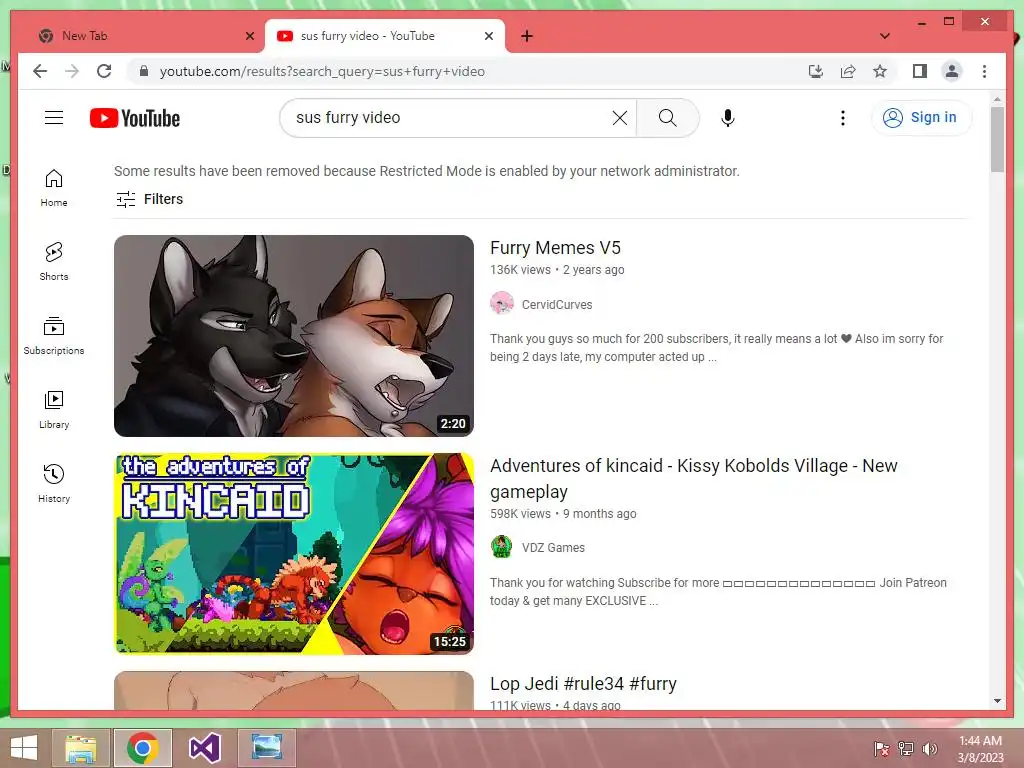Click the forward navigation arrow
The width and height of the screenshot is (1024, 768).
point(72,71)
